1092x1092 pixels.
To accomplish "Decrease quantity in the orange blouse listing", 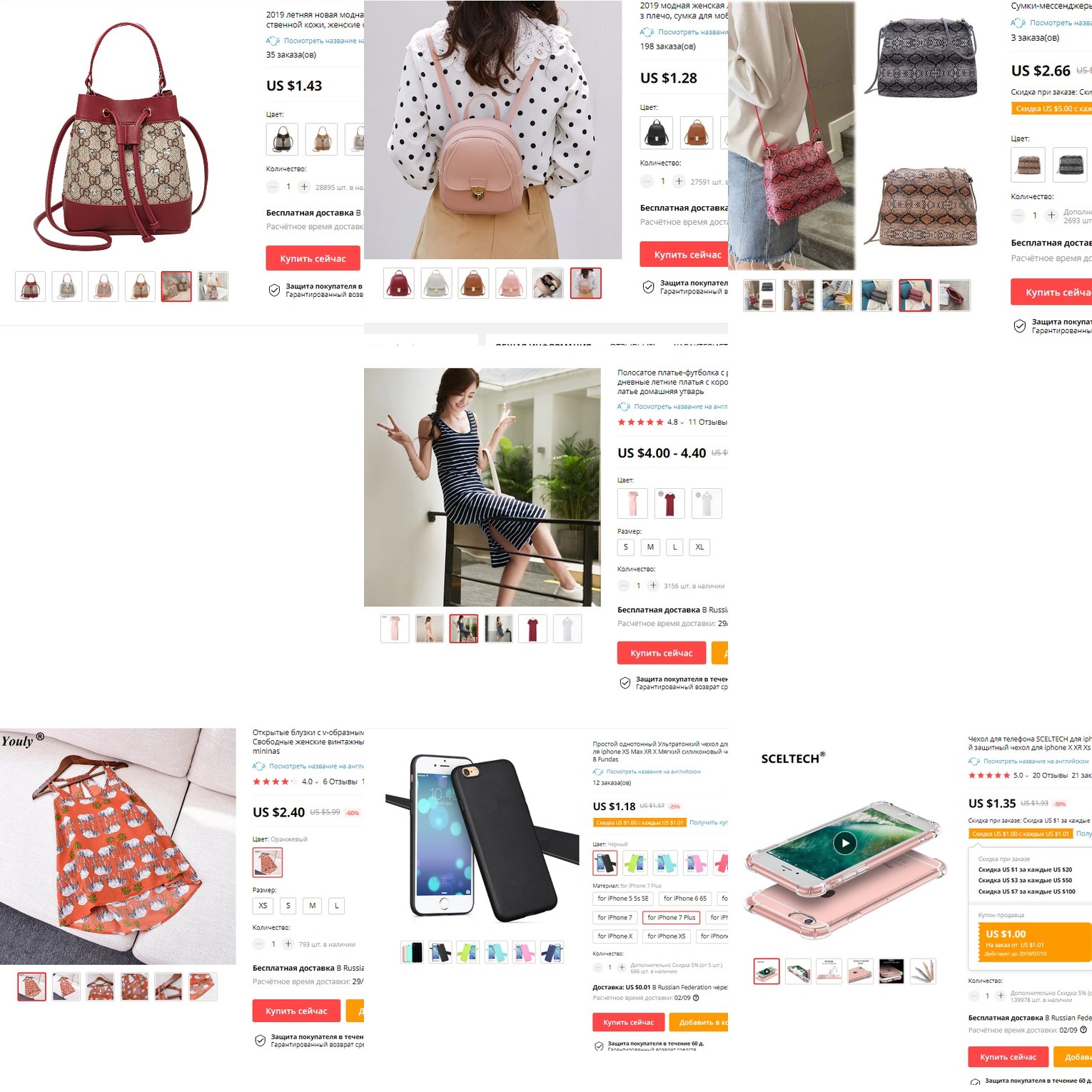I will pos(259,944).
